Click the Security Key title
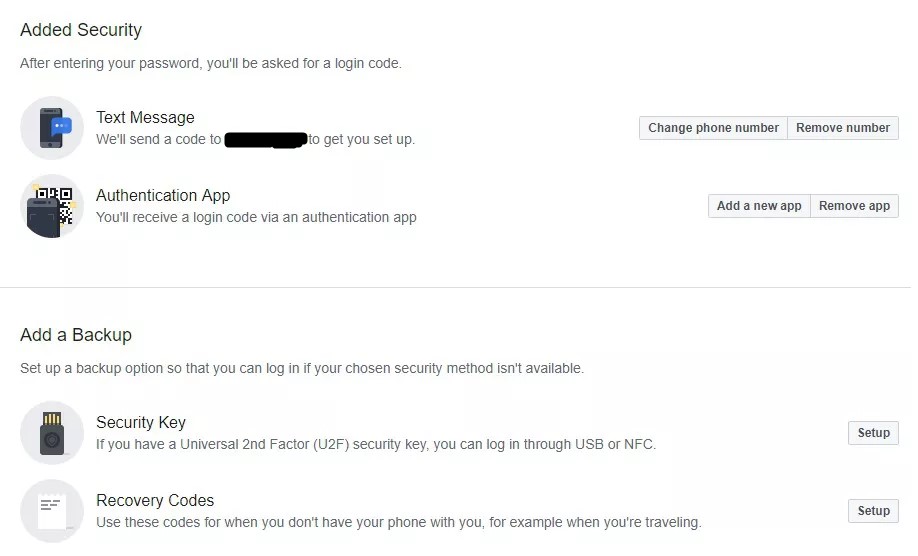 pos(141,423)
